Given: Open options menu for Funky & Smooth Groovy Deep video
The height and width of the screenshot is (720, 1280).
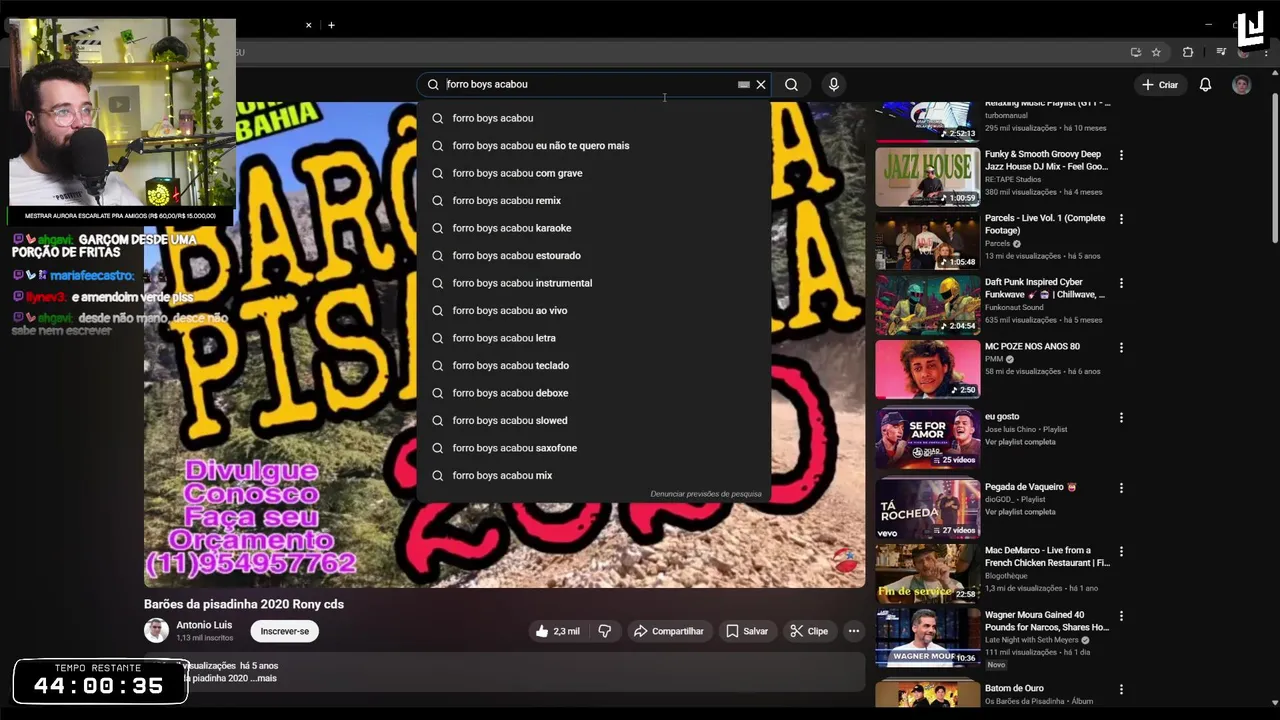Looking at the screenshot, I should (x=1121, y=155).
